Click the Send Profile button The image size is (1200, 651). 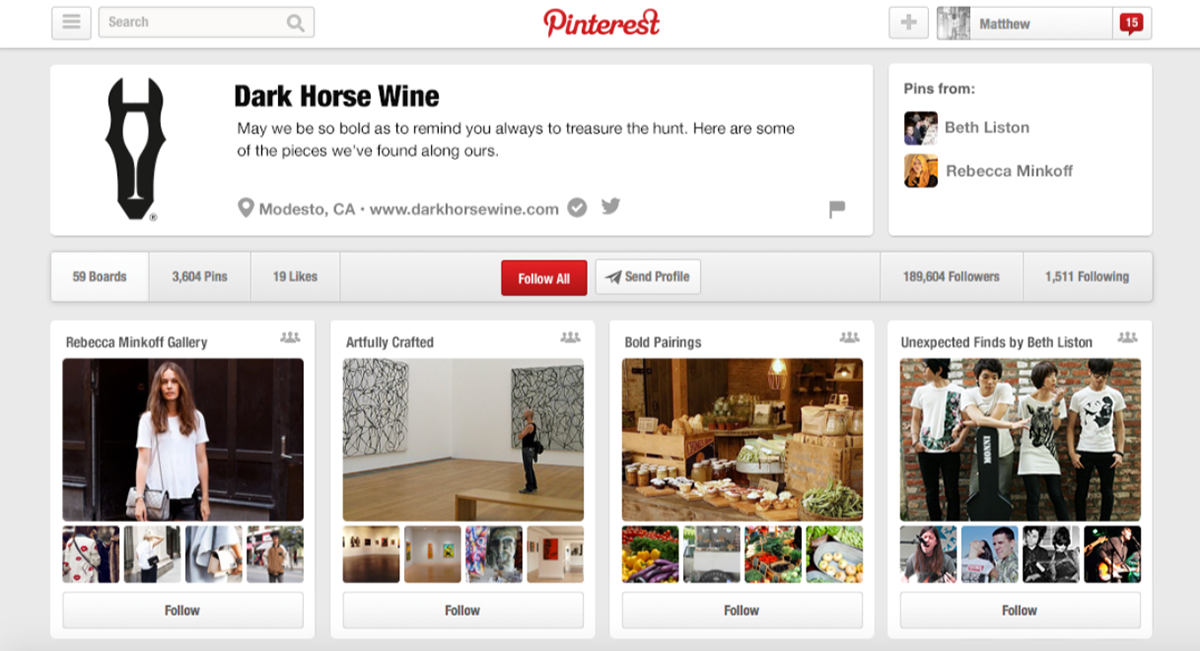tap(648, 277)
